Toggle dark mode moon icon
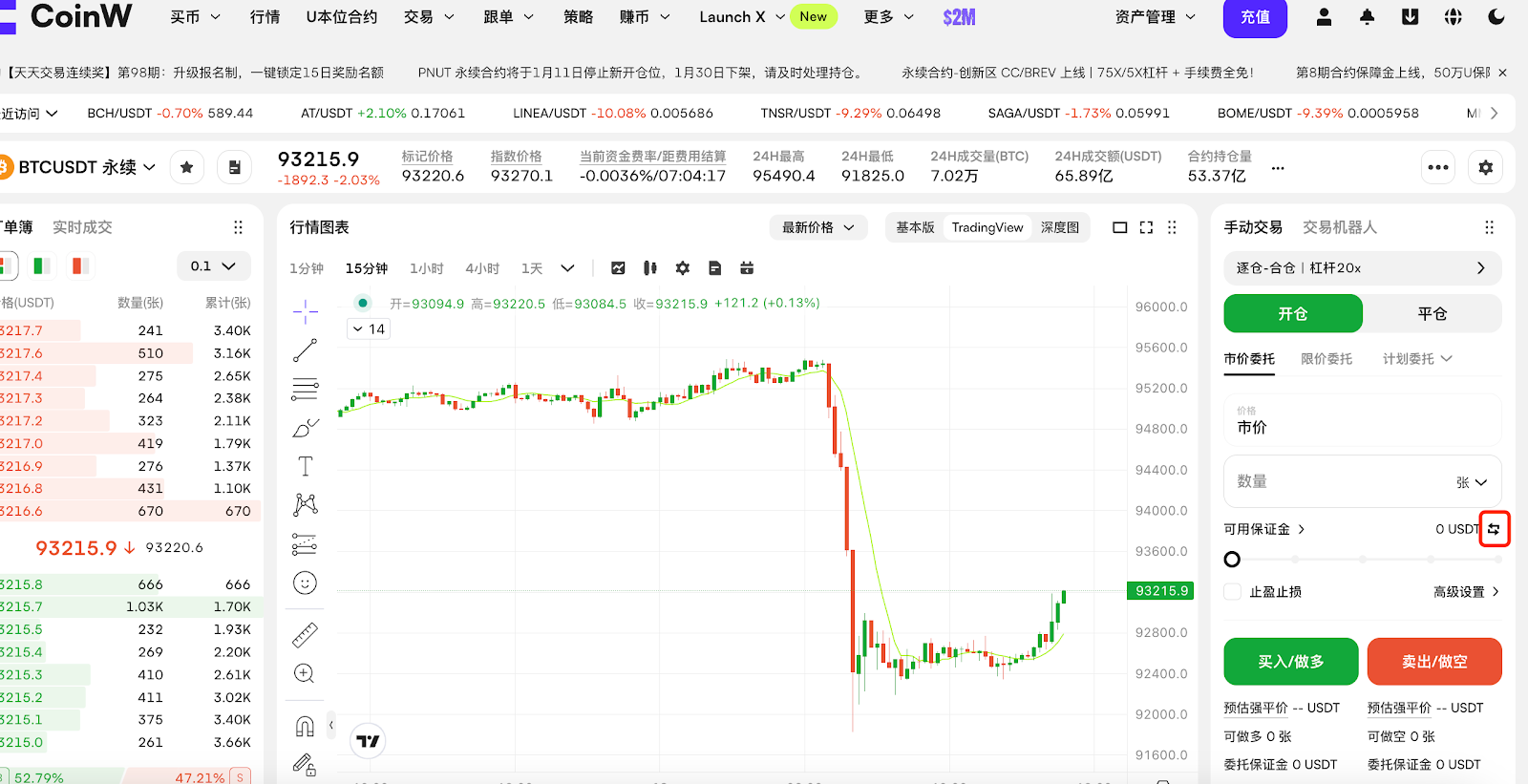This screenshot has width=1528, height=784. tap(1496, 17)
